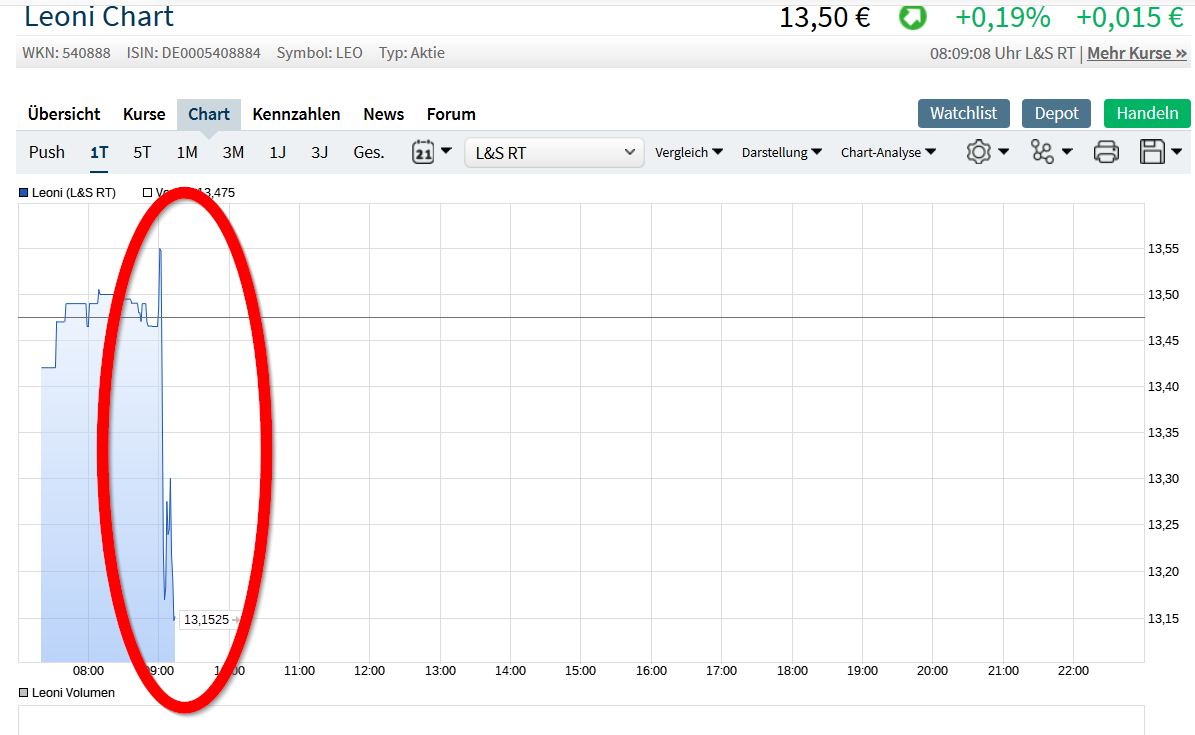The width and height of the screenshot is (1195, 735).
Task: Switch to the Kurse tab
Action: 144,114
